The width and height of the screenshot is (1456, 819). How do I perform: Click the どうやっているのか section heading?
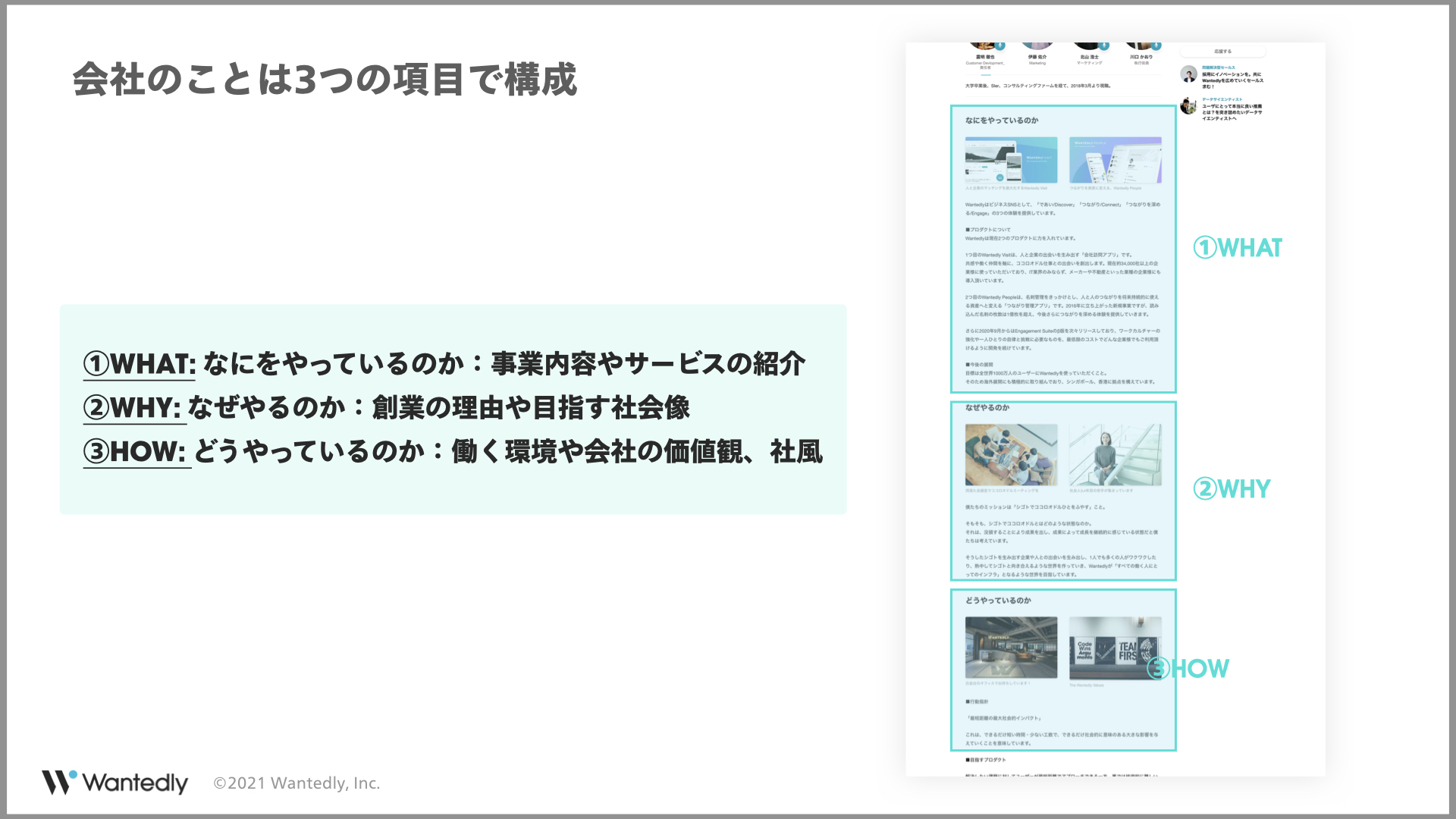click(x=997, y=601)
